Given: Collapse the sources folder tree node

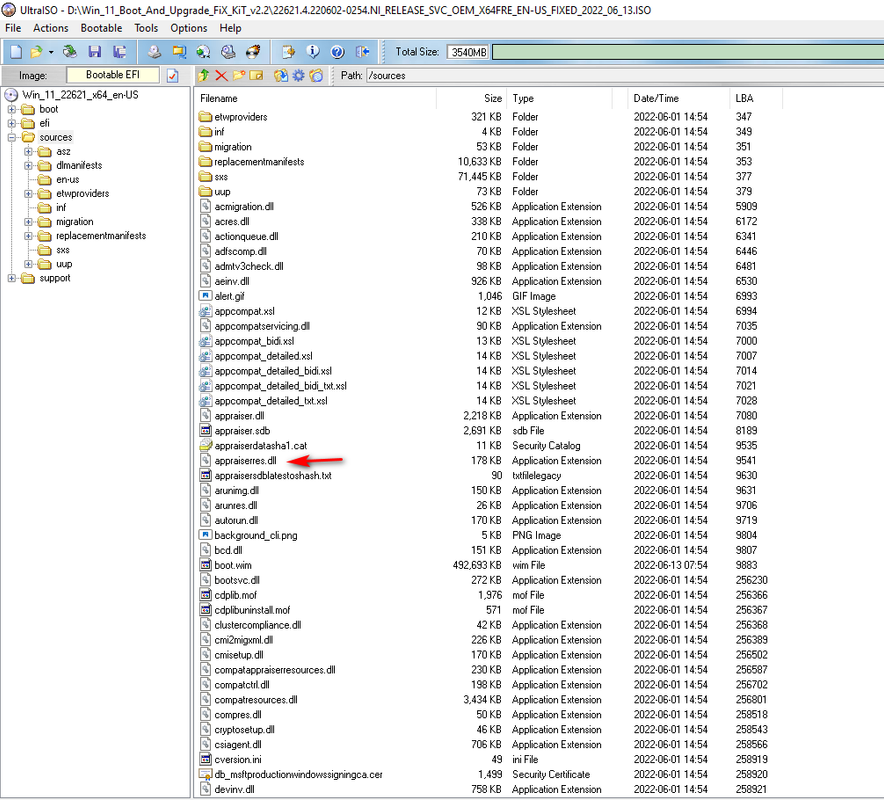Looking at the screenshot, I should (12, 138).
